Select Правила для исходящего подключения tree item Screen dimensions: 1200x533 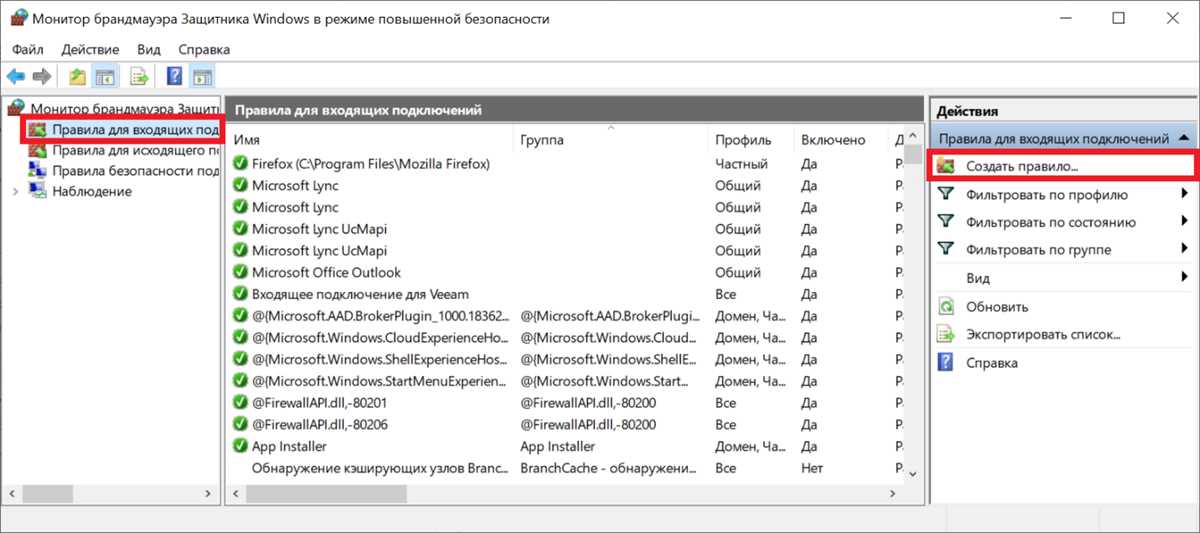tap(136, 150)
